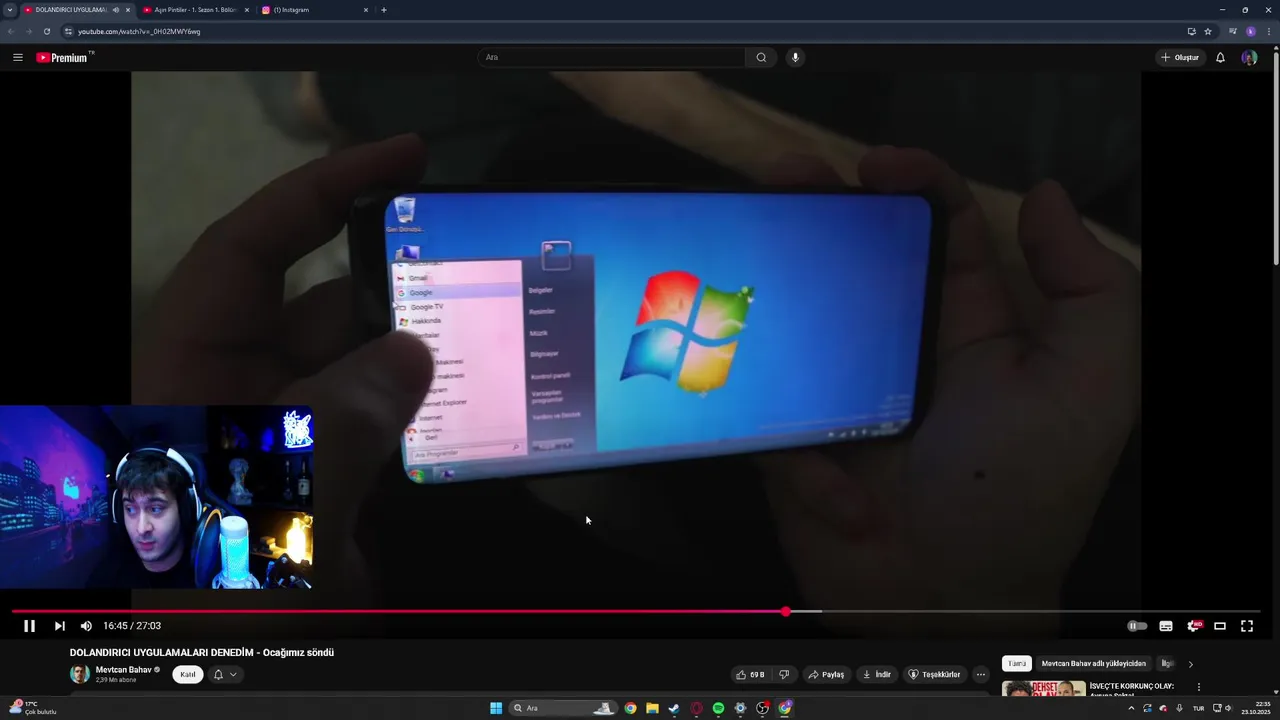Pause the video playback
1280x720 pixels.
(29, 626)
